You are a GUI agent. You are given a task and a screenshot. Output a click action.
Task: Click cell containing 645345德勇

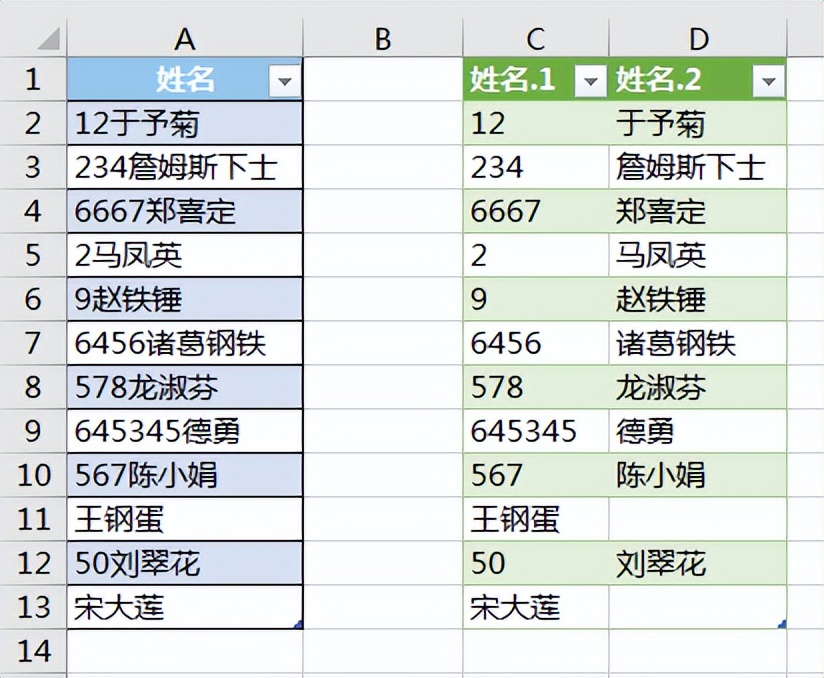pyautogui.click(x=185, y=432)
